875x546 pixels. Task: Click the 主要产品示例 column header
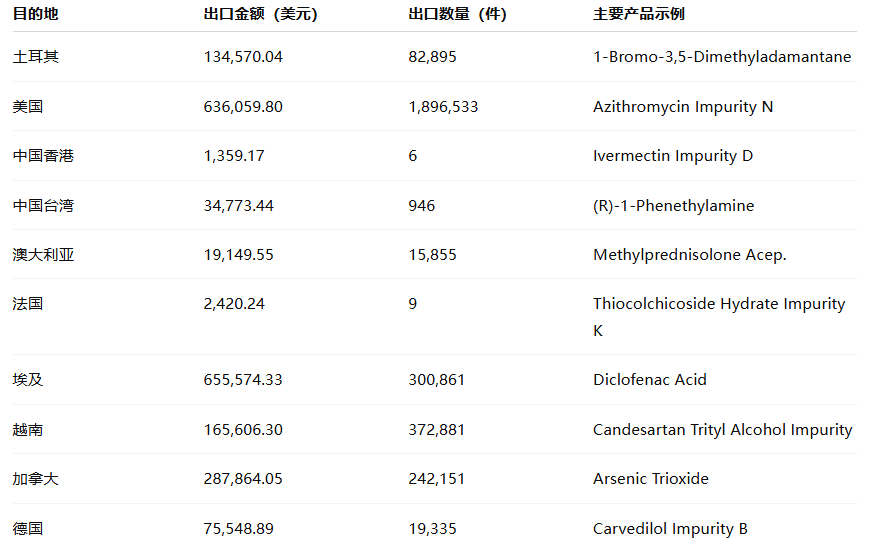point(639,15)
